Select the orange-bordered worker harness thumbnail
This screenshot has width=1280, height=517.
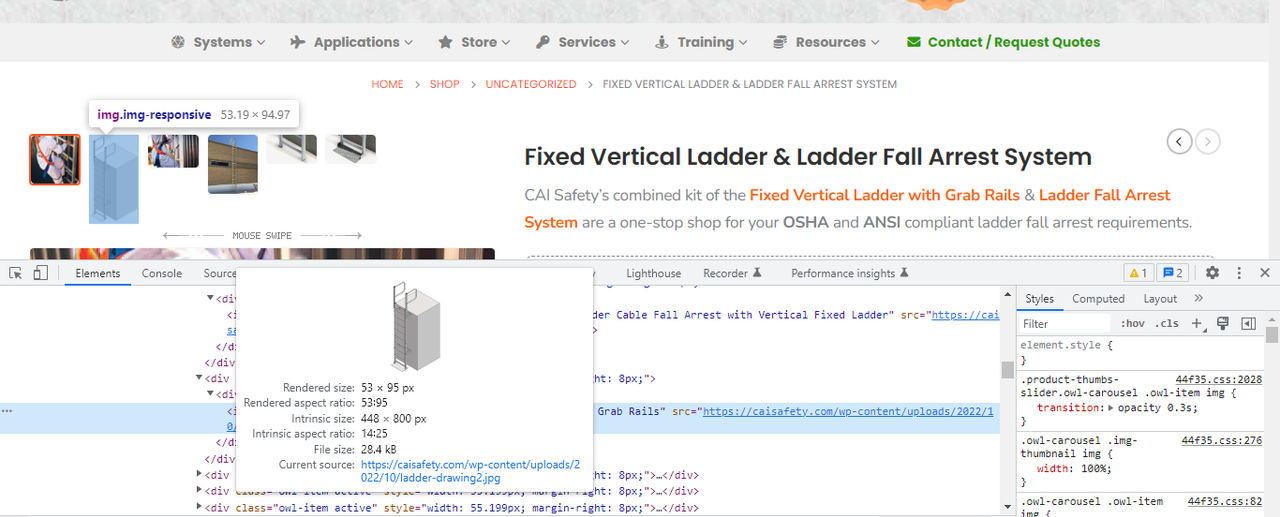55,160
